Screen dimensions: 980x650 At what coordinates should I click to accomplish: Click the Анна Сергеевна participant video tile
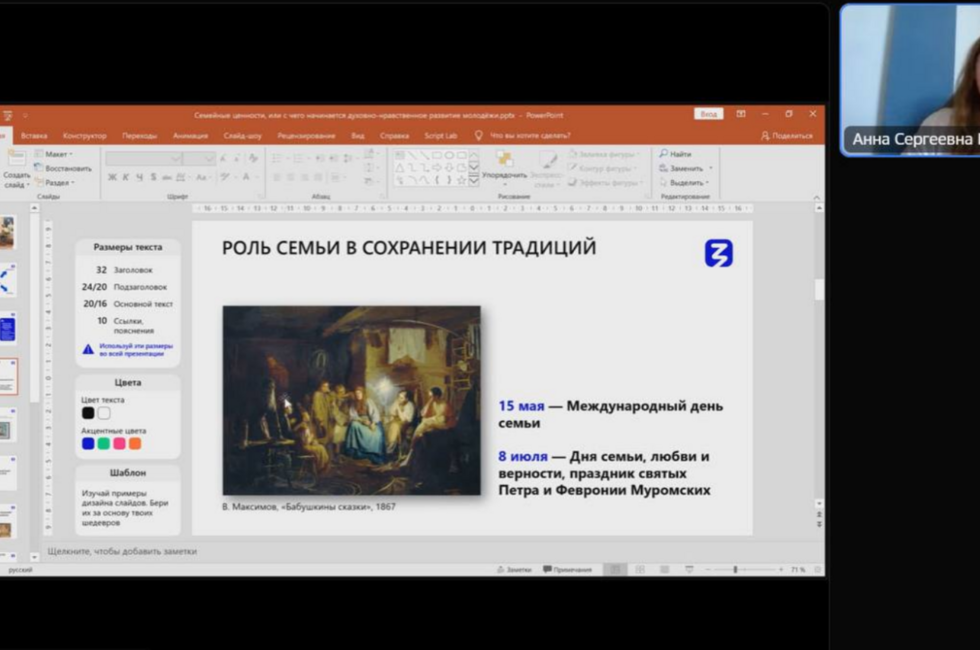[910, 79]
